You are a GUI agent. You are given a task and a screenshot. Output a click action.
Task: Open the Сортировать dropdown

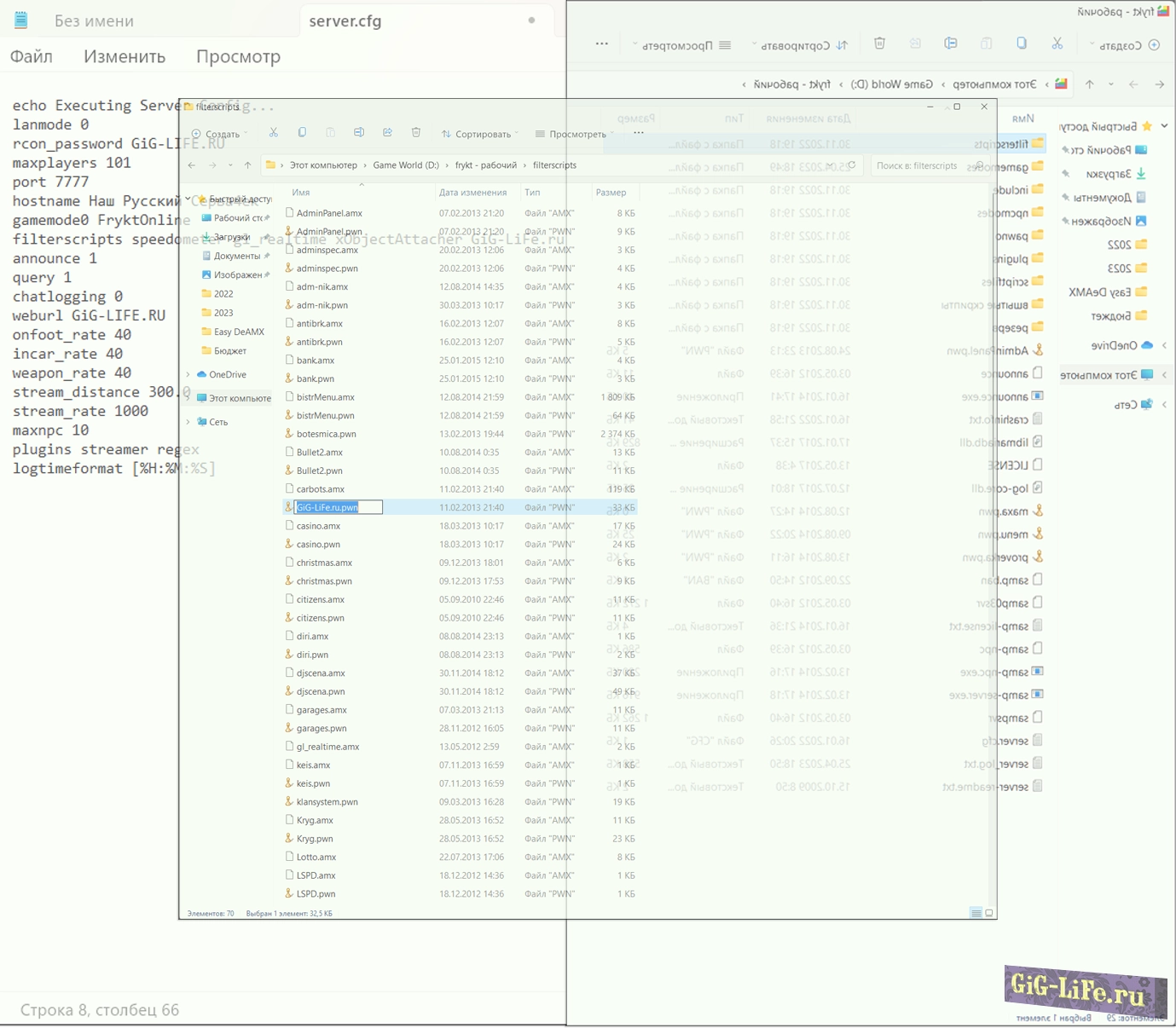(x=480, y=134)
